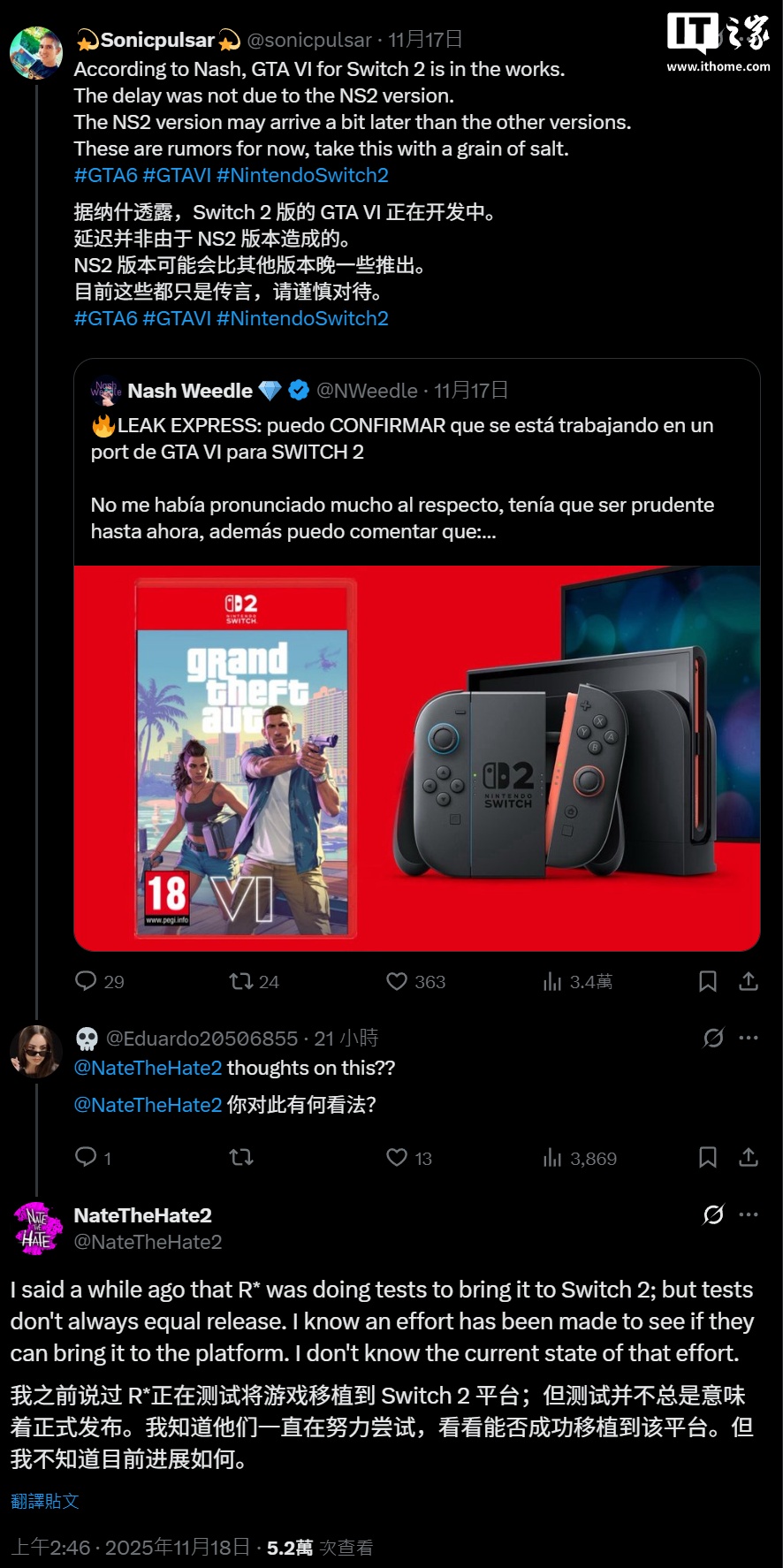Click the #GTA6 hashtag in English text
Viewport: 783px width, 1568px height.
(x=106, y=175)
